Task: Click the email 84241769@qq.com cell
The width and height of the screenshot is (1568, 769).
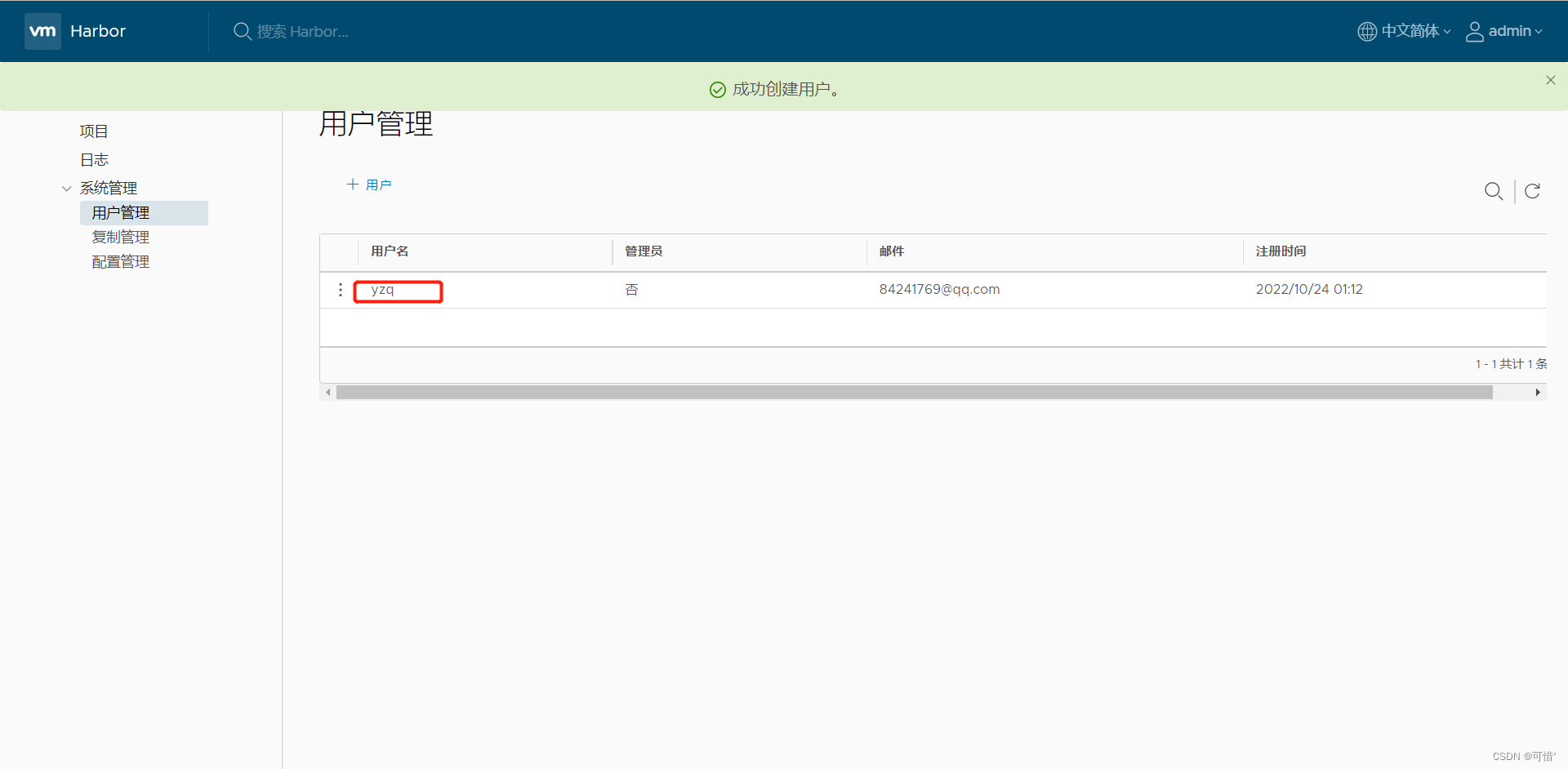Action: pyautogui.click(x=939, y=289)
